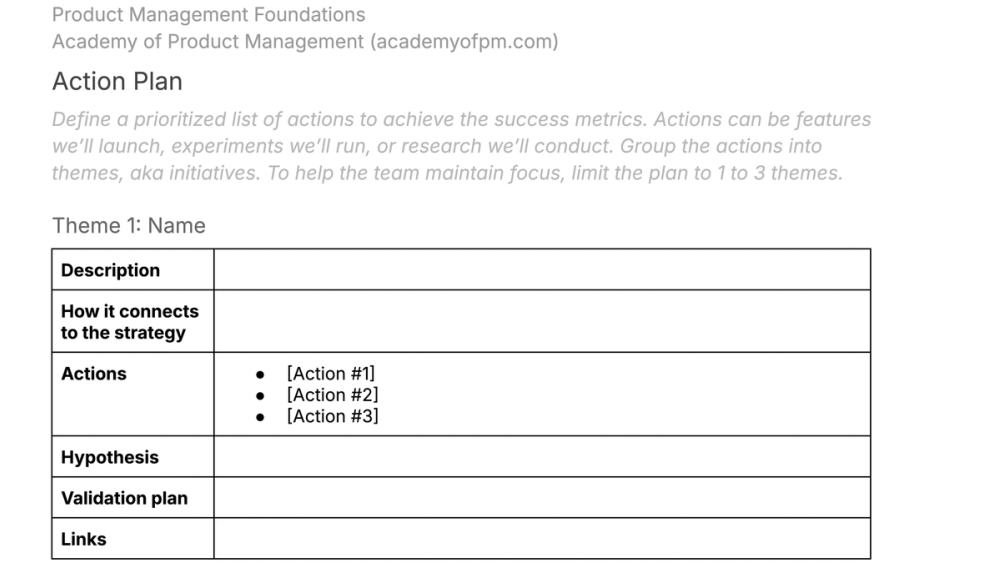This screenshot has width=1000, height=563.
Task: Click the 'Hypothesis' label cell
Action: point(110,457)
